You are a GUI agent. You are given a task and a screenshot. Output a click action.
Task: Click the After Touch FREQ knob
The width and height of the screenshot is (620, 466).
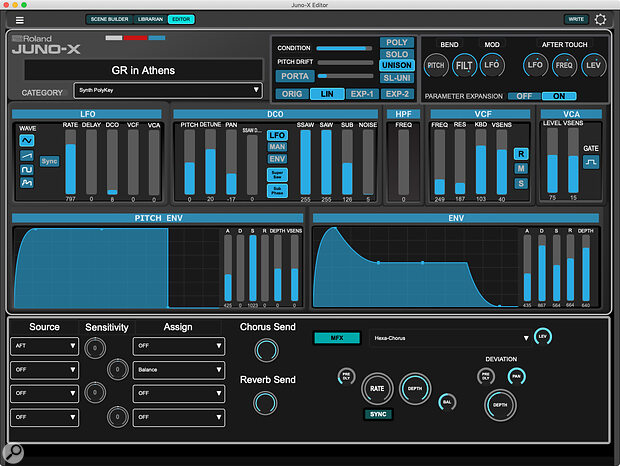[x=564, y=65]
